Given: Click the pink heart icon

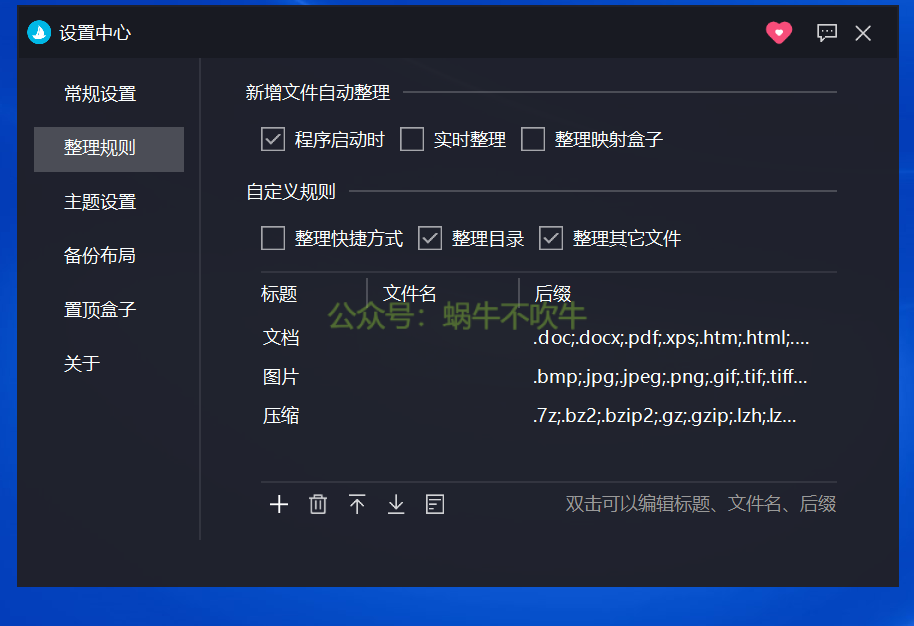Looking at the screenshot, I should point(779,33).
